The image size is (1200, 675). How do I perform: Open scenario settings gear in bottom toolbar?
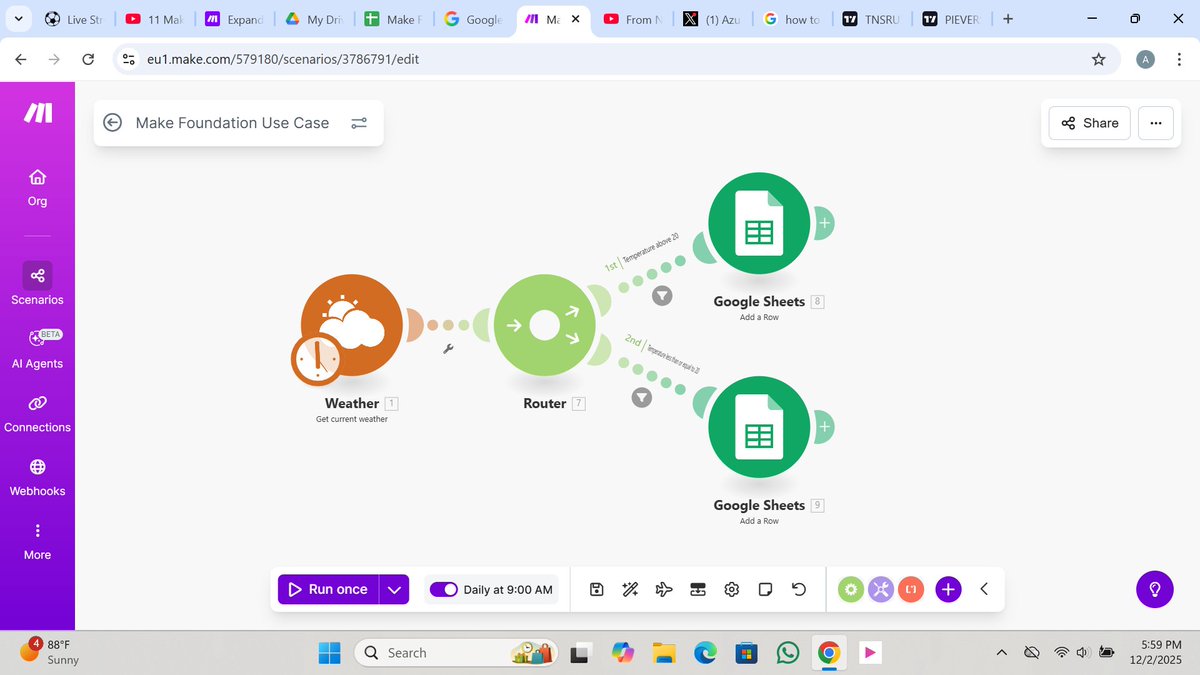[731, 589]
